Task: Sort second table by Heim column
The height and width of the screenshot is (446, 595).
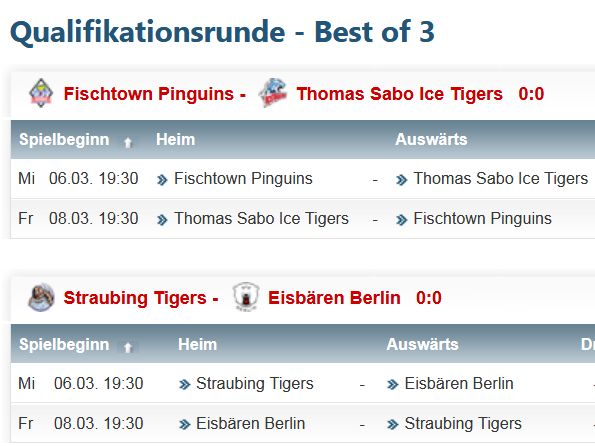Action: point(197,344)
